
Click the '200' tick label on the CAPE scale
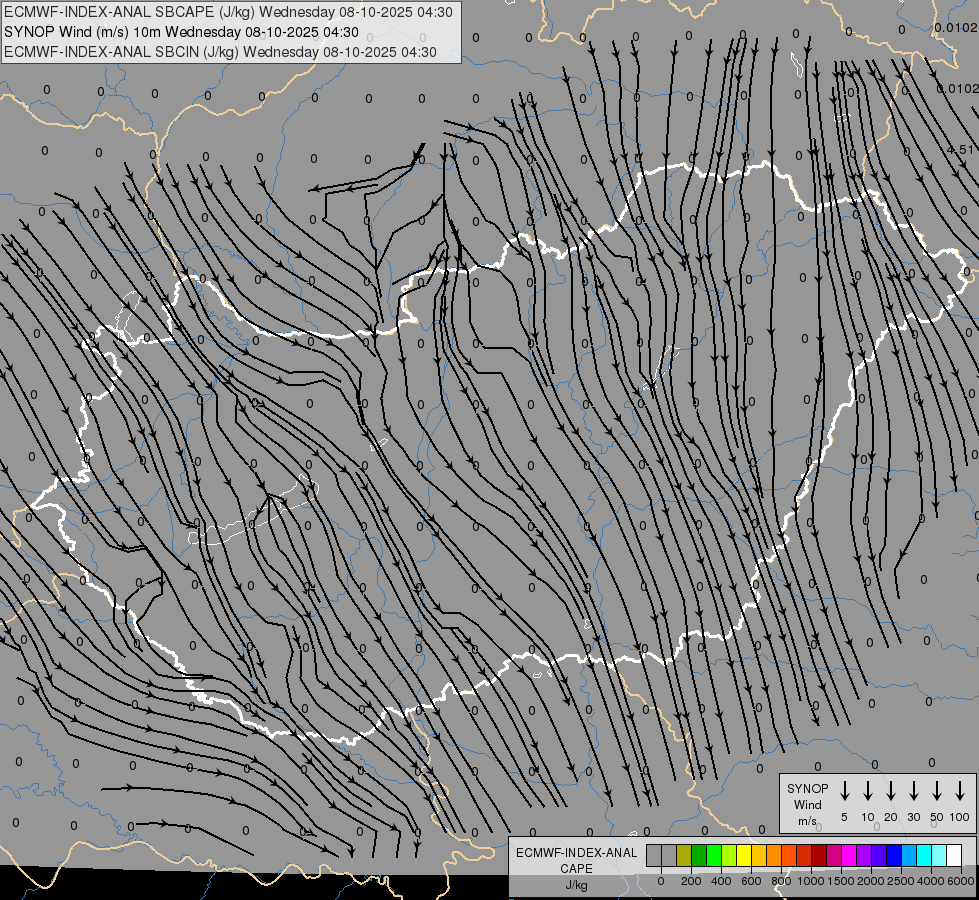coord(691,881)
